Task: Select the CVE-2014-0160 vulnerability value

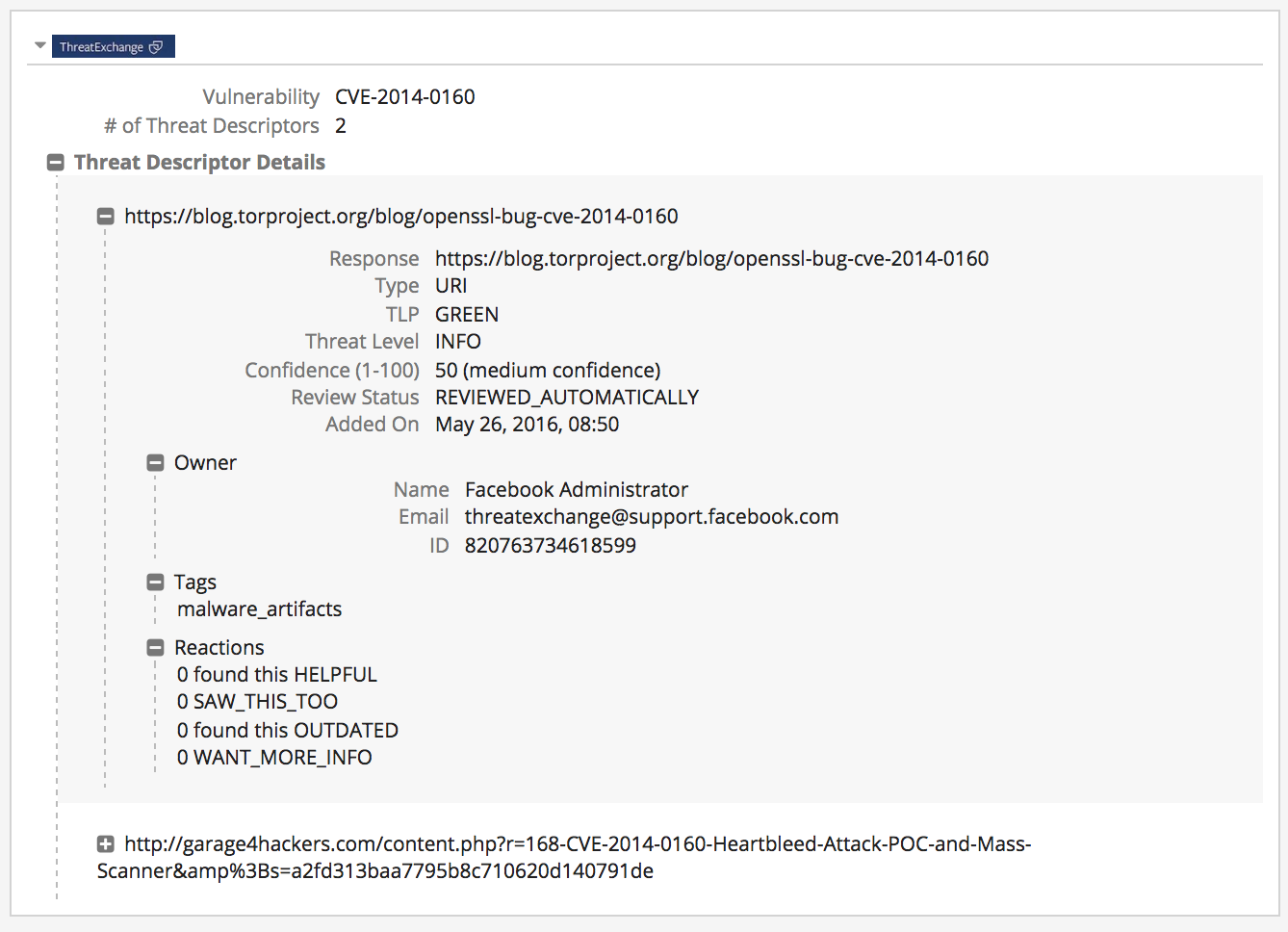Action: (404, 97)
